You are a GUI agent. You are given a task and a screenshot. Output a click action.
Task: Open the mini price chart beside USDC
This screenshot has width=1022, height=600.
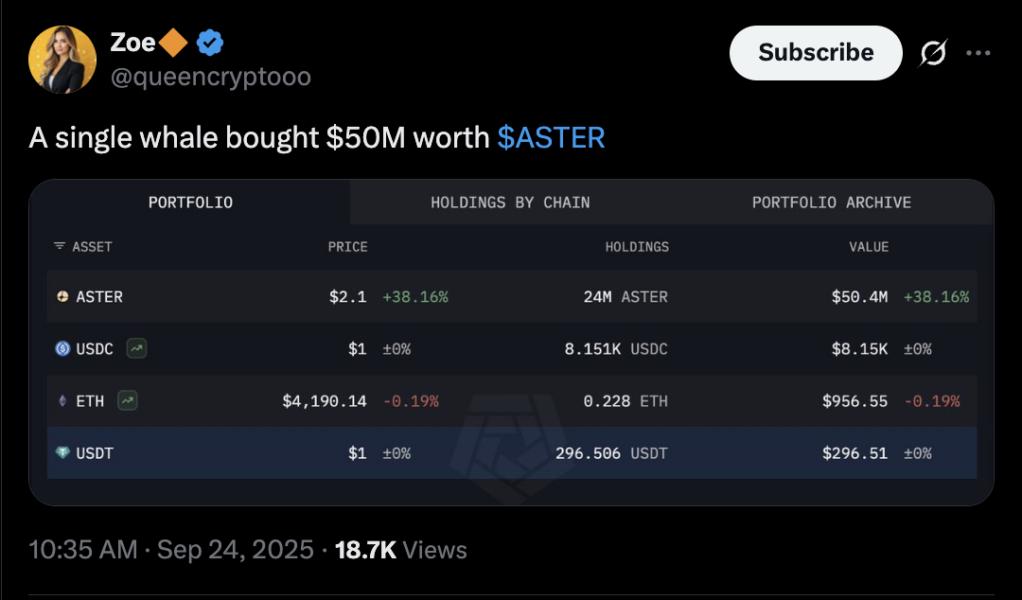137,348
